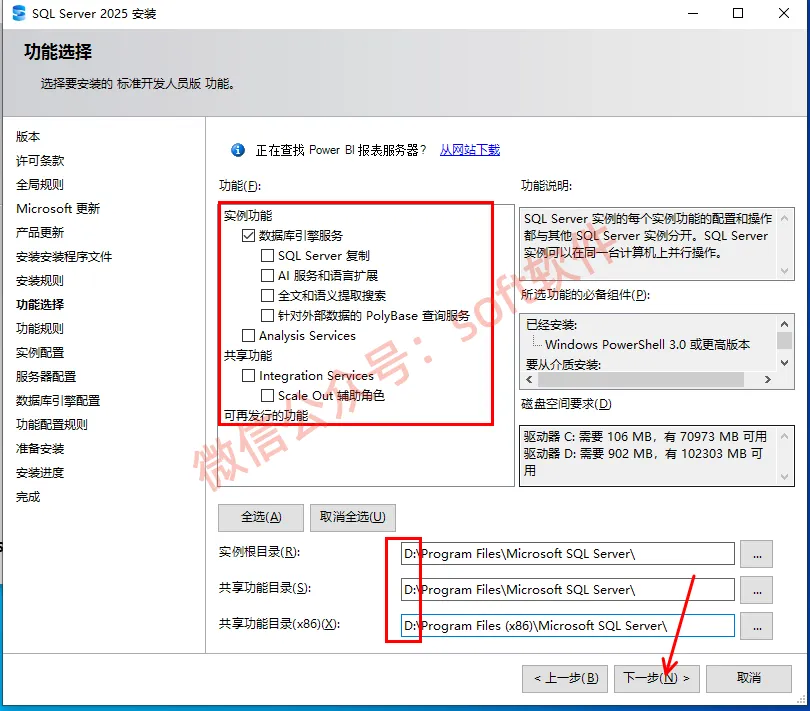Click the 服务器配置 sidebar step
The width and height of the screenshot is (810, 711).
click(x=46, y=377)
